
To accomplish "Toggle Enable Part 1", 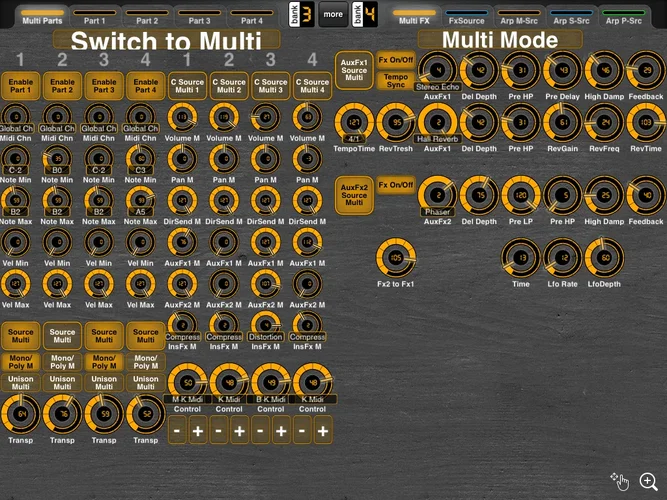I will click(x=20, y=86).
